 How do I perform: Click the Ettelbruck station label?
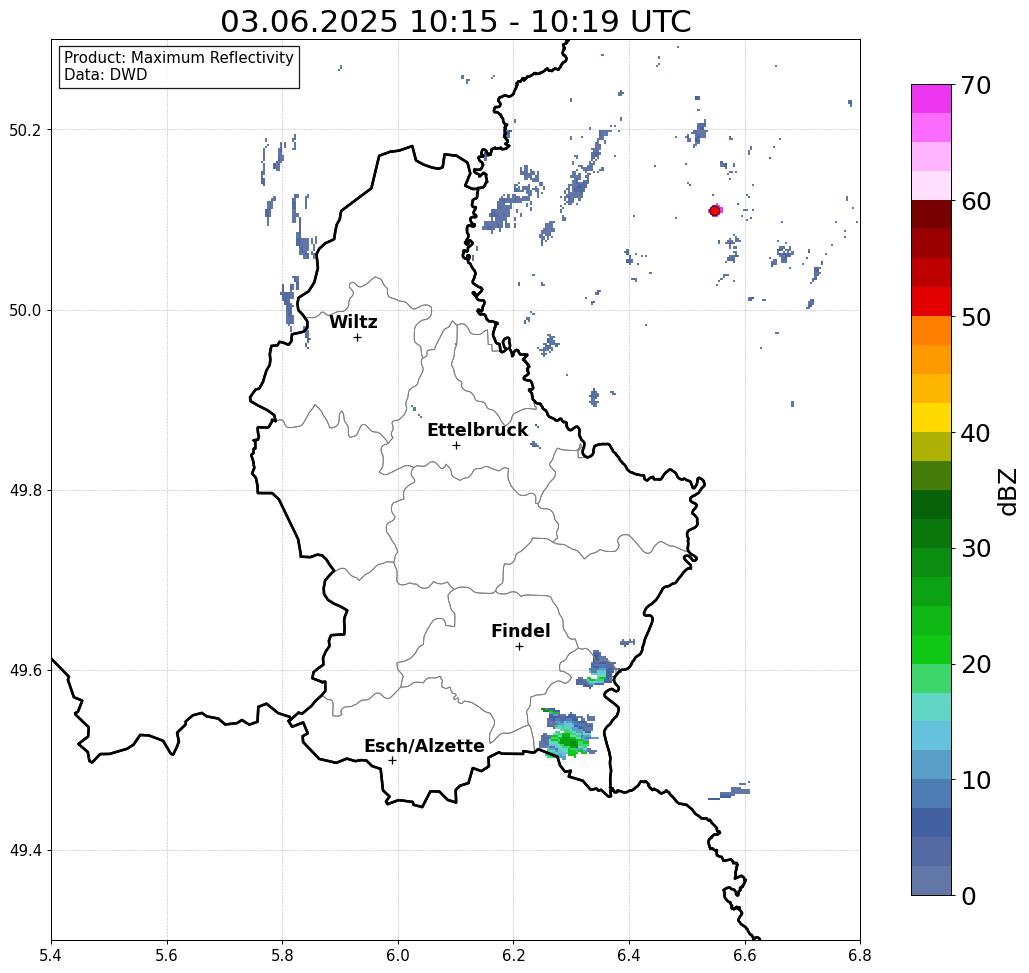(x=478, y=430)
